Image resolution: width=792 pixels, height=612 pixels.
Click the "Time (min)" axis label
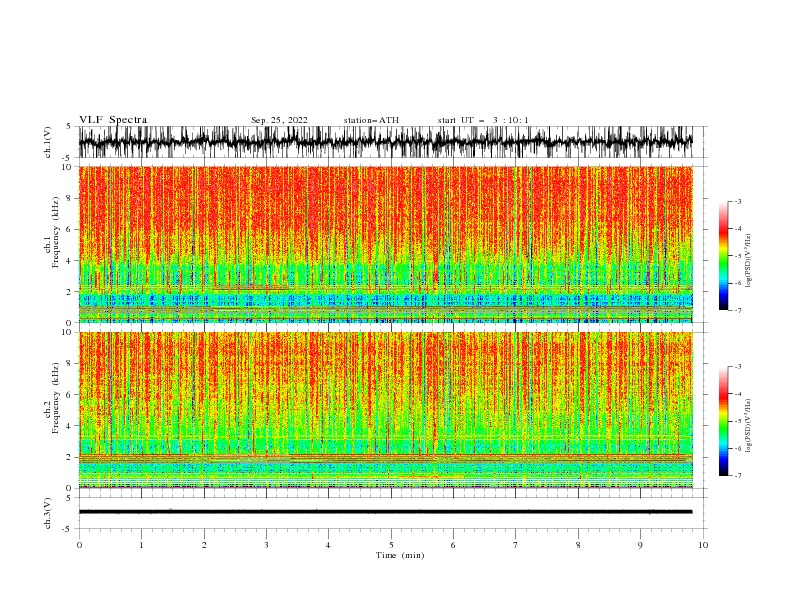click(400, 555)
